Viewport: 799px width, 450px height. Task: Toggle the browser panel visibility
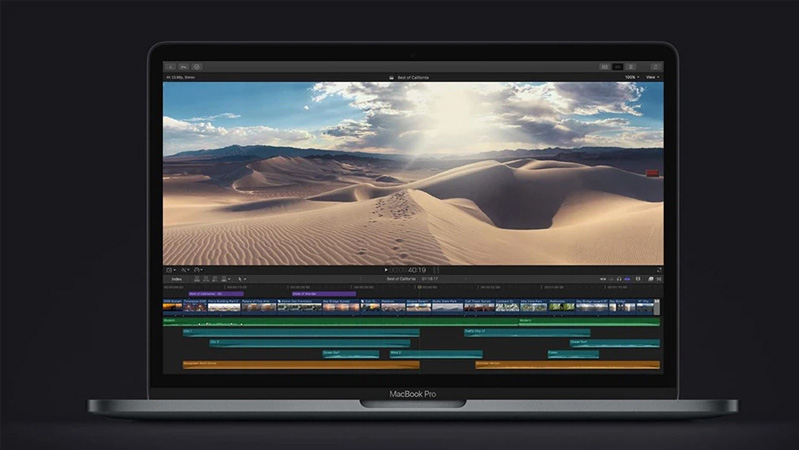coord(605,67)
